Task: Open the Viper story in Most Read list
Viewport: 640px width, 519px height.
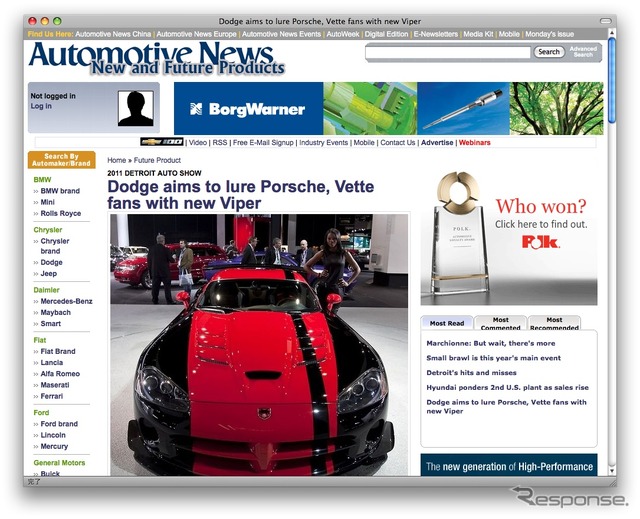Action: pyautogui.click(x=506, y=407)
